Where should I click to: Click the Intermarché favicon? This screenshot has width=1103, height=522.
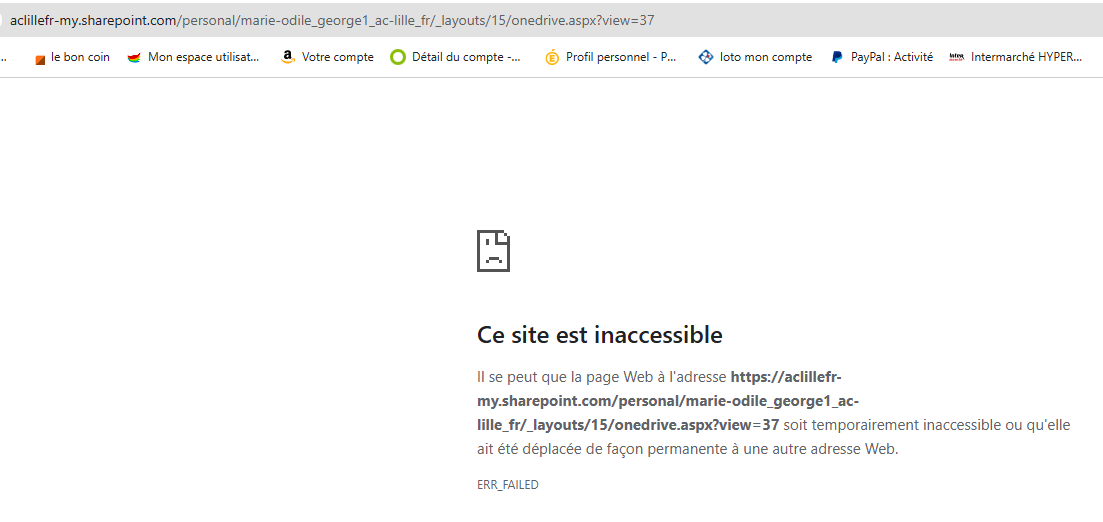point(955,58)
